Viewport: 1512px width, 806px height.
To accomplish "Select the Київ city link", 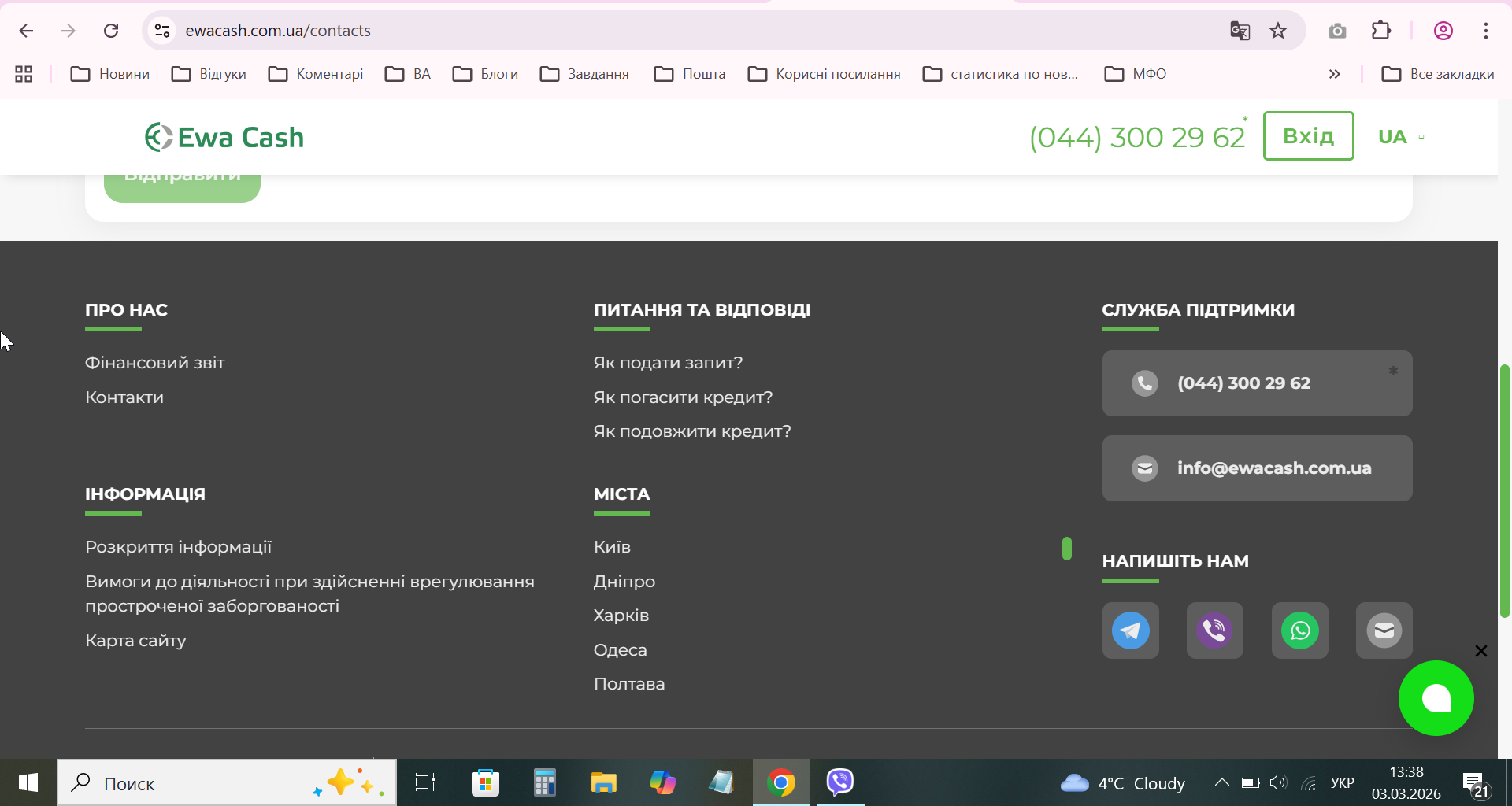I will [x=612, y=547].
